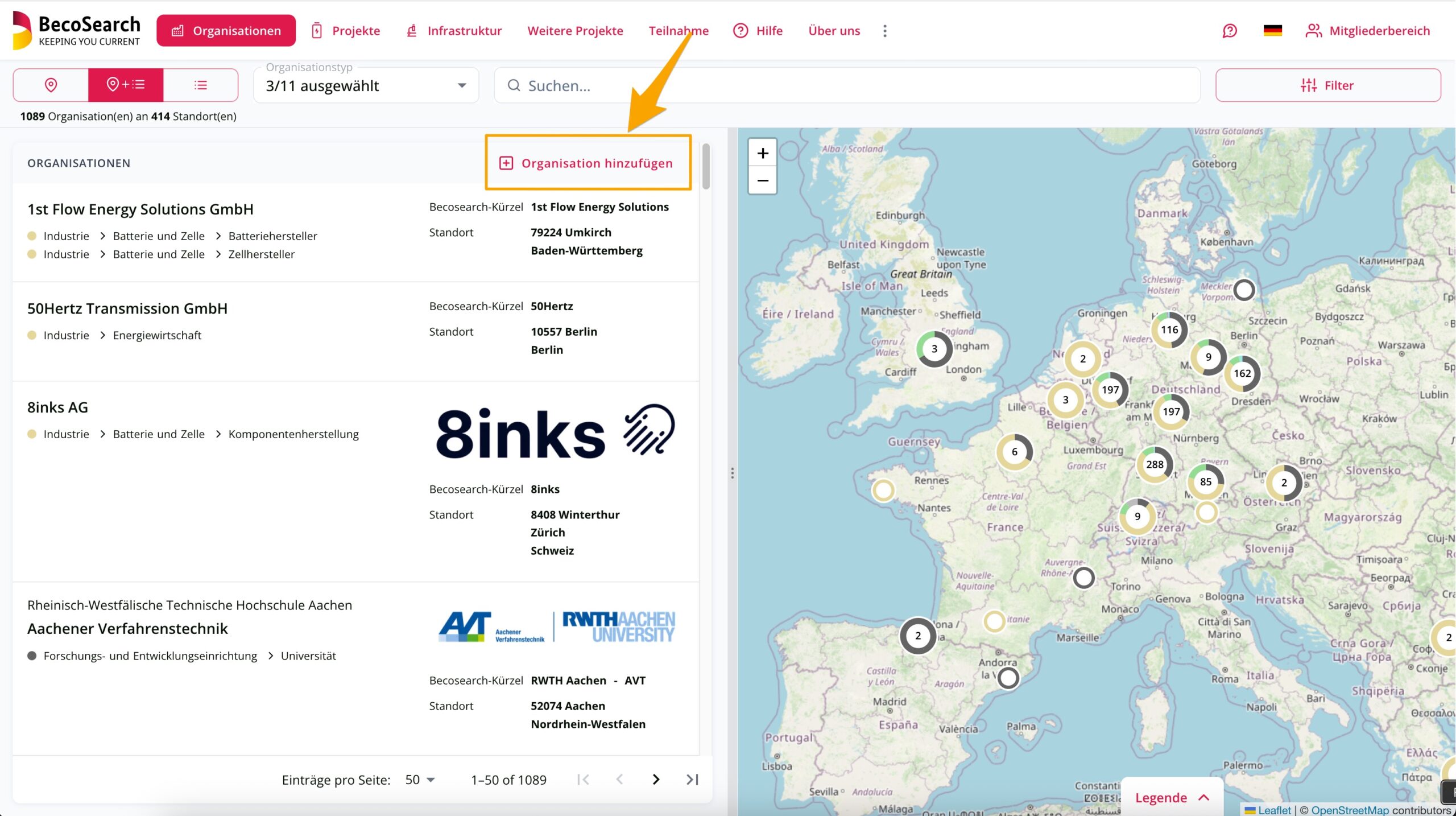
Task: Click the UK cluster marker labeled 3
Action: pos(934,348)
